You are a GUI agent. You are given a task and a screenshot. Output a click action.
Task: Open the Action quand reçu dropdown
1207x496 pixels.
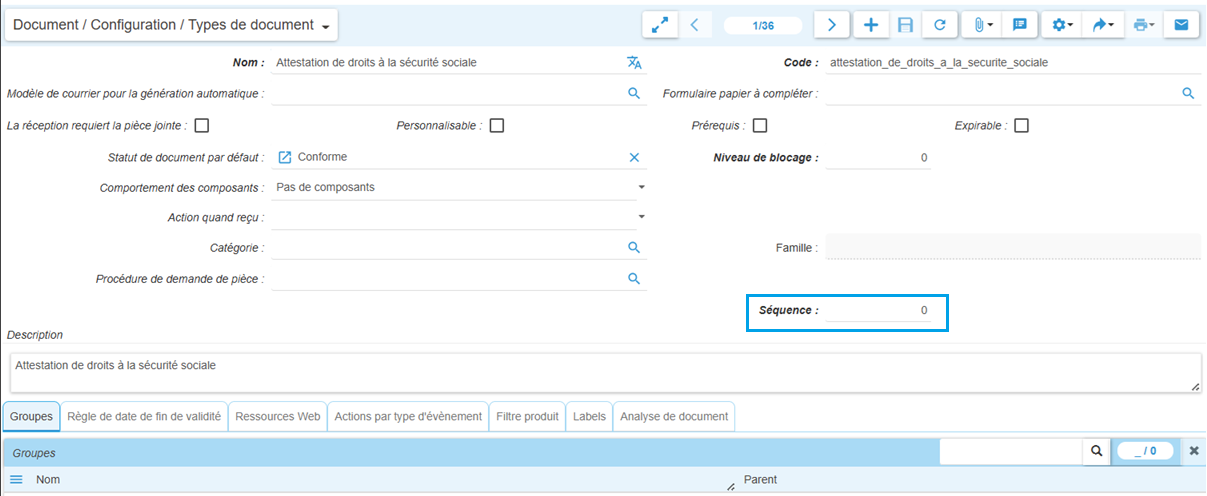[641, 216]
